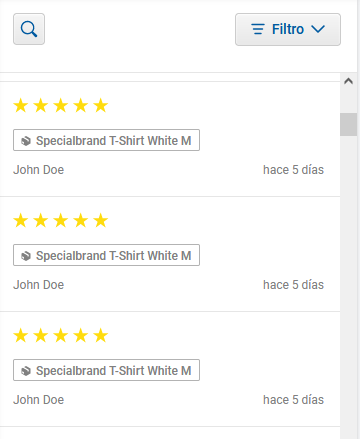Click the package icon in third review tag
The height and width of the screenshot is (439, 360).
[26, 371]
